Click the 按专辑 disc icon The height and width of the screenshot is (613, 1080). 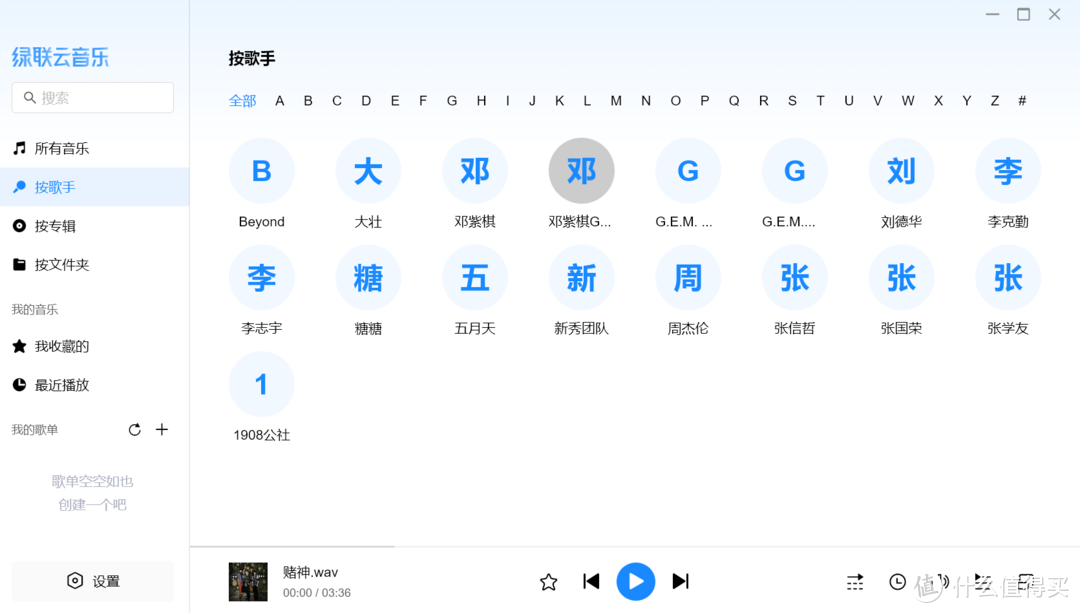click(x=19, y=226)
